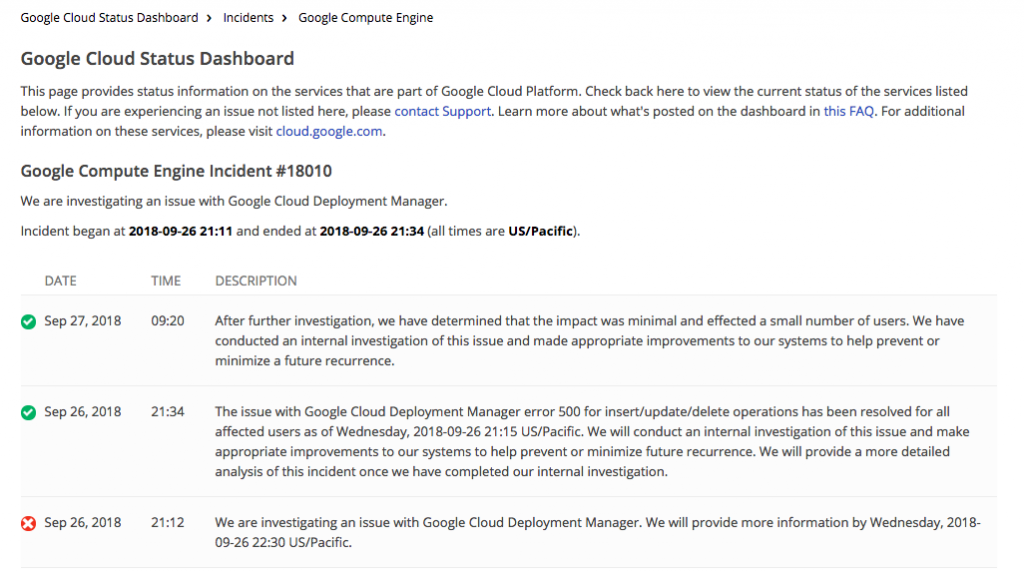Go to Google Cloud Status Dashboard breadcrumb
Image resolution: width=1024 pixels, height=572 pixels.
[x=109, y=18]
